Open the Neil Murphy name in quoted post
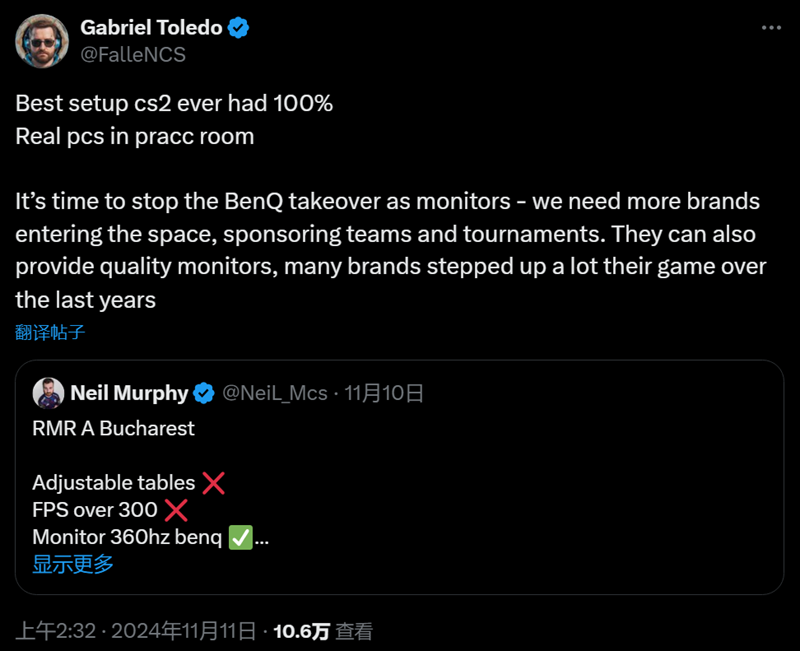Viewport: 800px width, 651px height. (130, 393)
